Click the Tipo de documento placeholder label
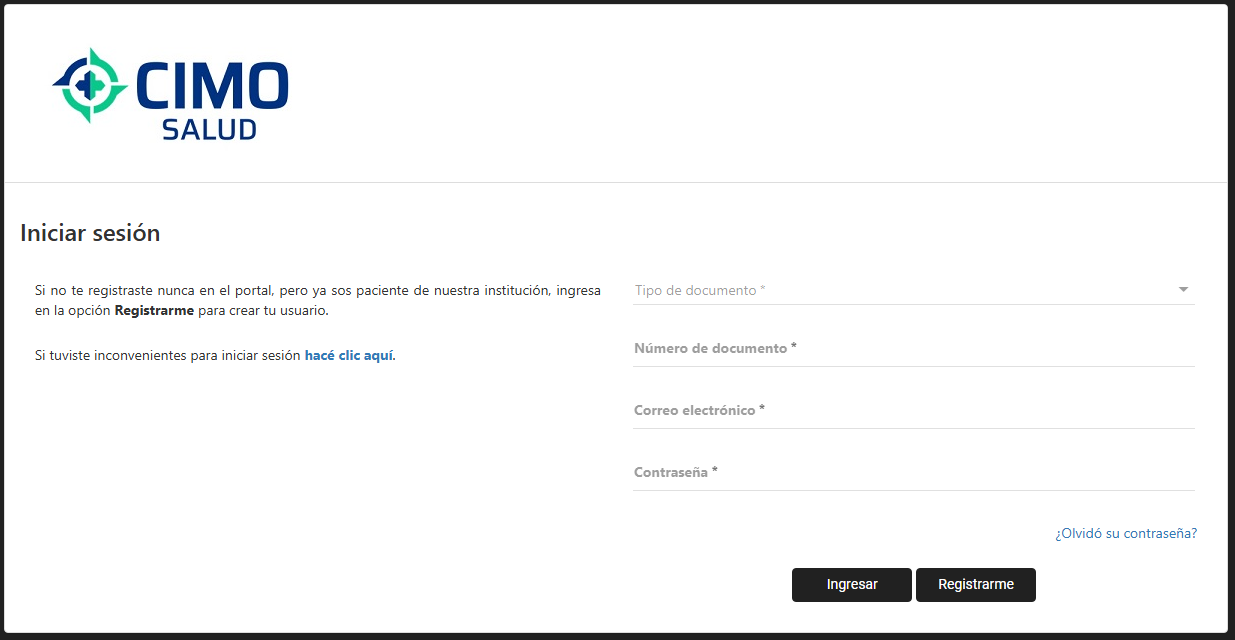Image resolution: width=1235 pixels, height=640 pixels. (x=699, y=290)
